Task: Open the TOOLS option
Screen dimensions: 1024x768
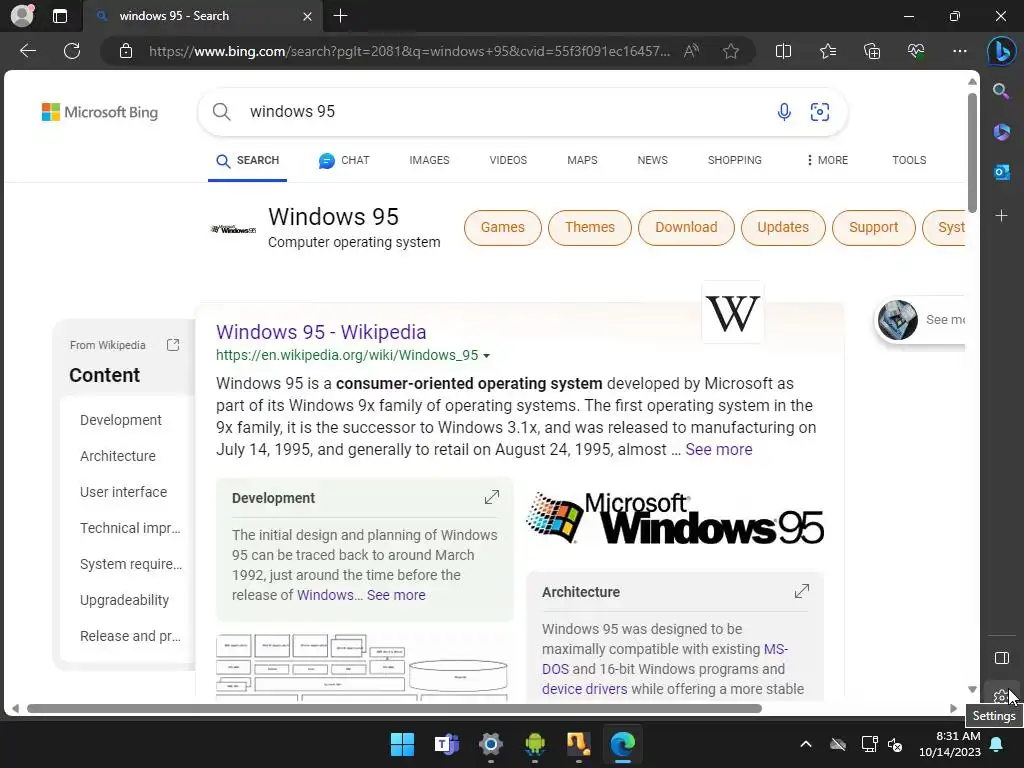Action: click(x=909, y=160)
